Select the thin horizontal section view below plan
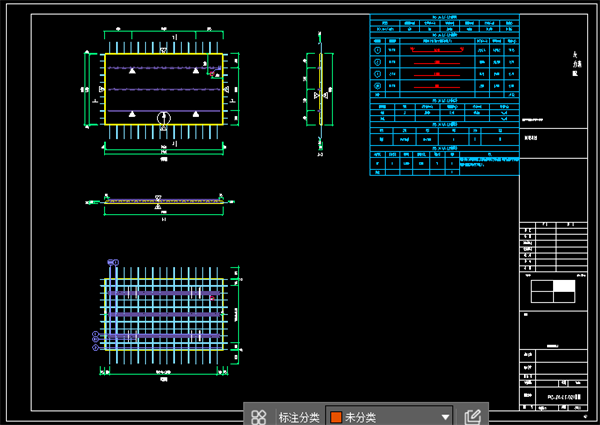 click(164, 201)
